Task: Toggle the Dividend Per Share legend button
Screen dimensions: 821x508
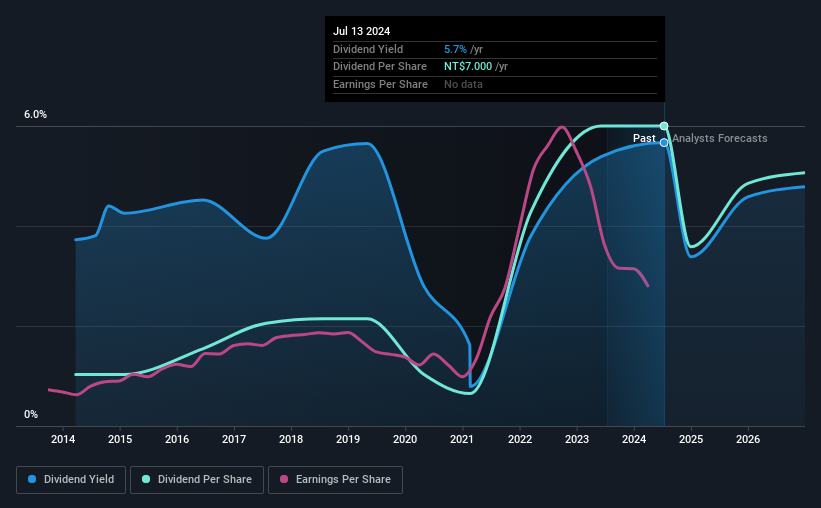Action: pyautogui.click(x=197, y=480)
